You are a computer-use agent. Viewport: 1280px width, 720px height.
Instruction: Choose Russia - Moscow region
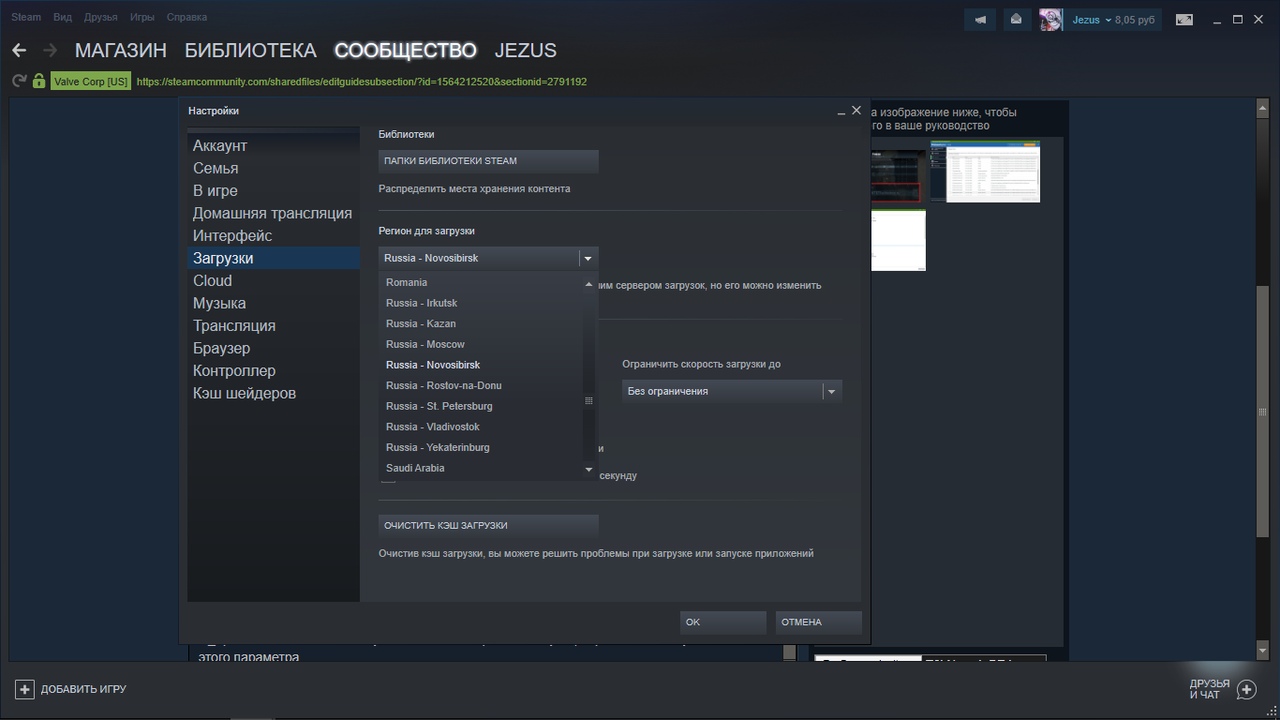pyautogui.click(x=480, y=344)
